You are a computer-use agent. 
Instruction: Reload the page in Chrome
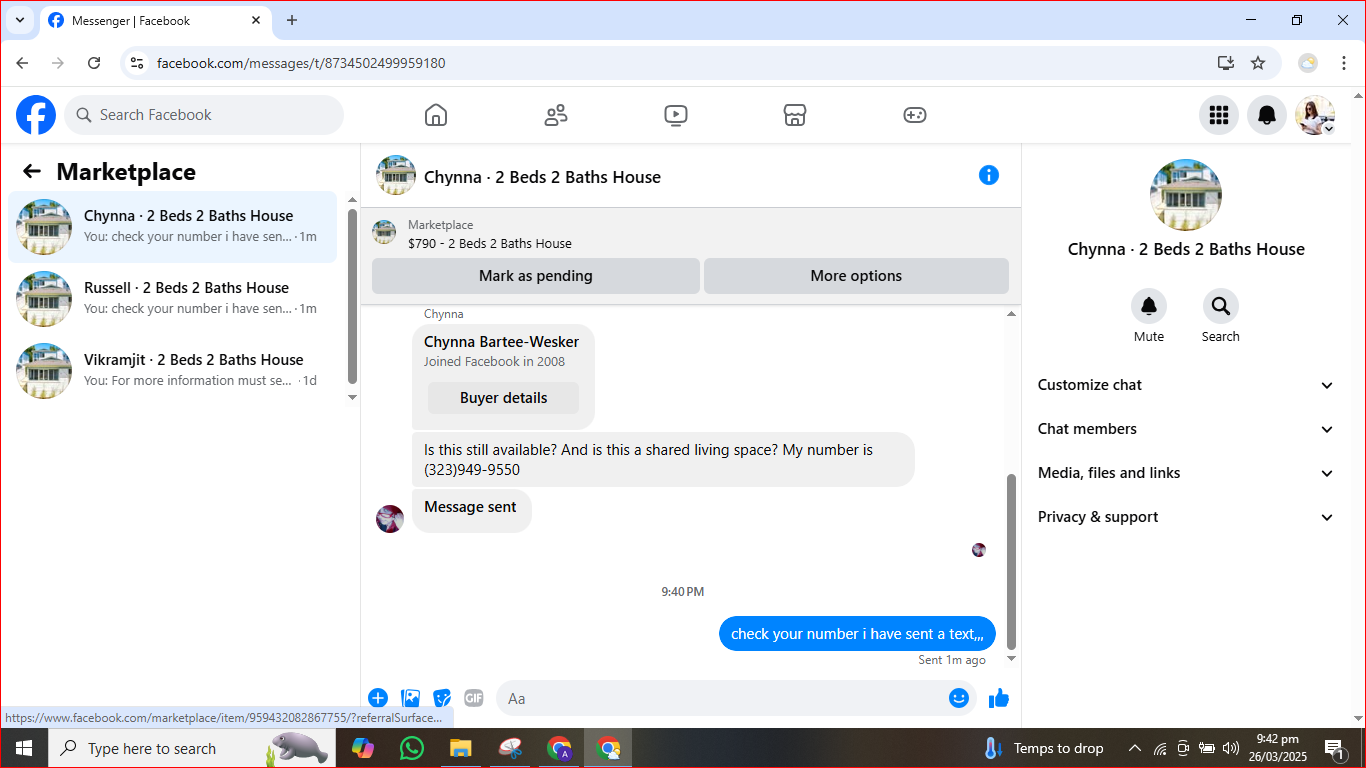point(94,63)
